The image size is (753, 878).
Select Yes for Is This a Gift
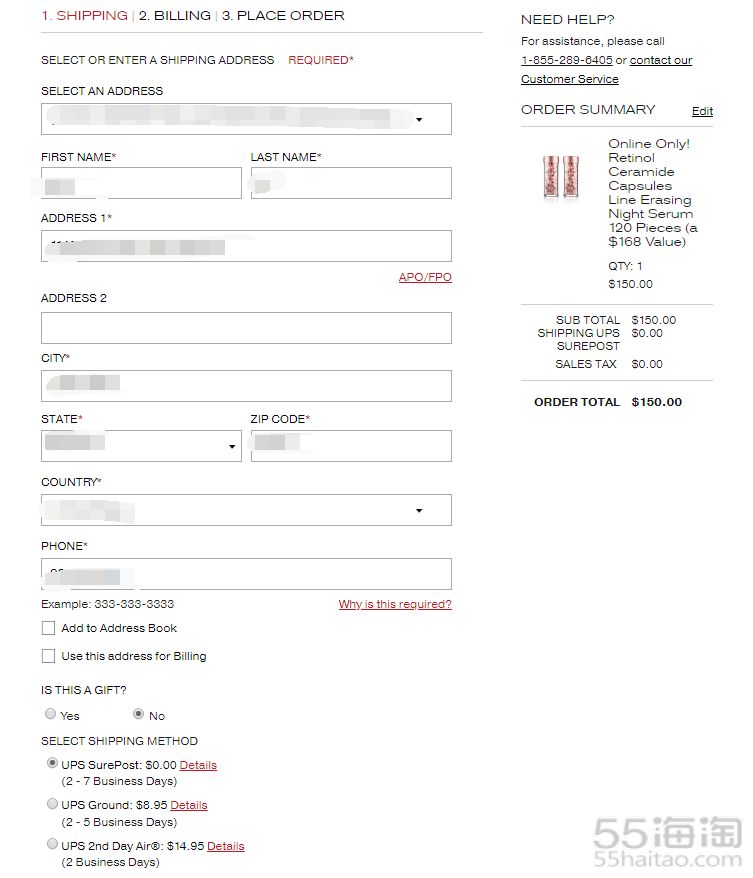click(x=50, y=714)
